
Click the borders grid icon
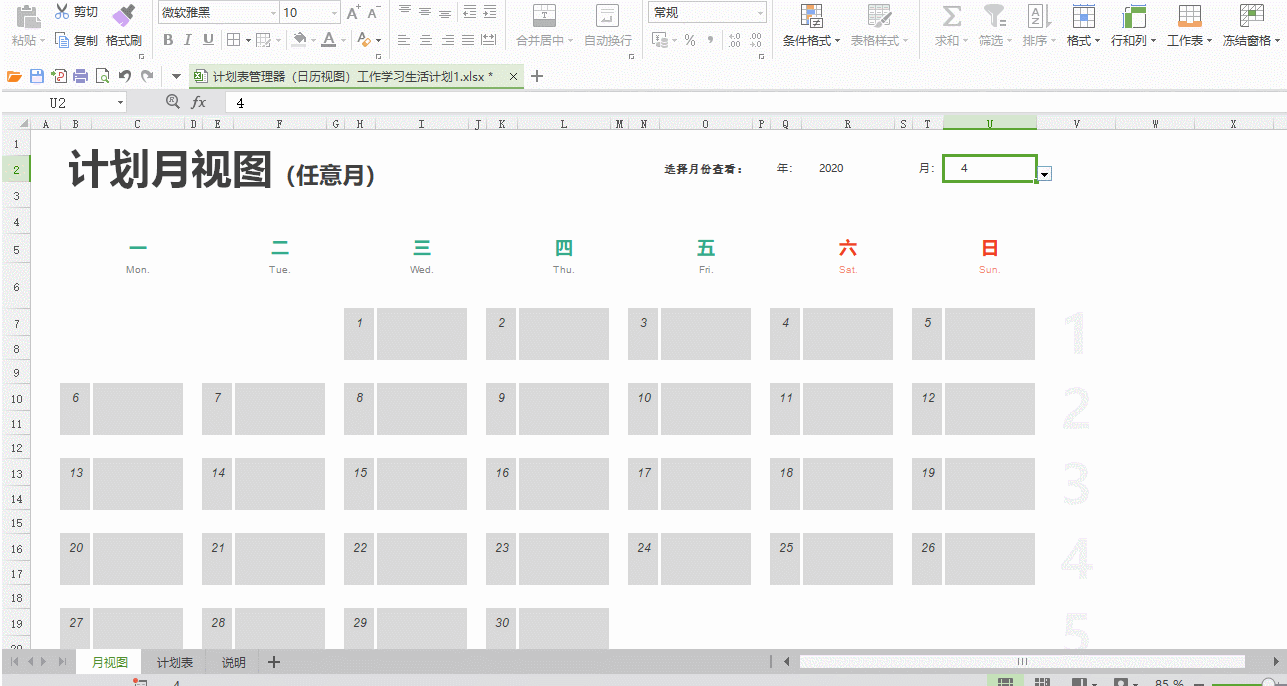point(233,40)
